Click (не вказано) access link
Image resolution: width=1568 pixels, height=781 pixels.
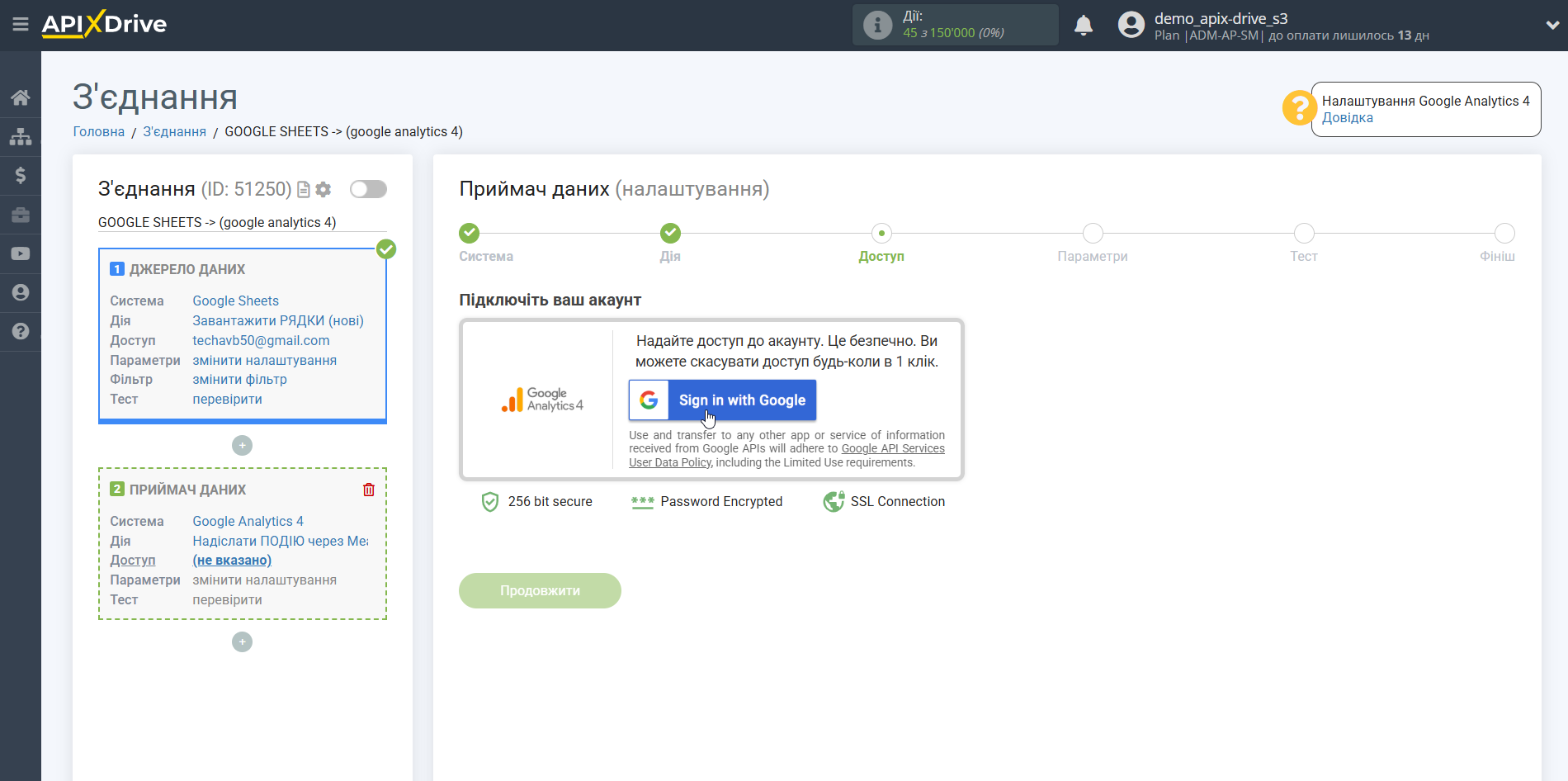point(232,561)
